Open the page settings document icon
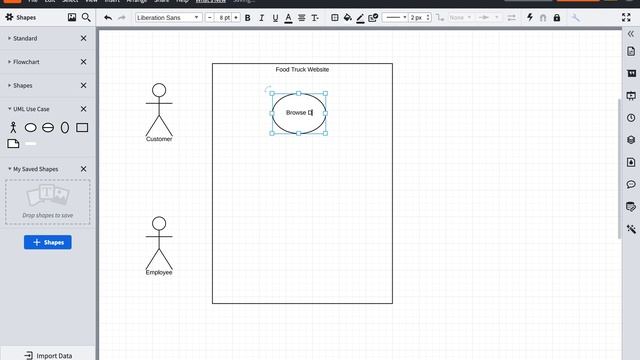 click(631, 51)
